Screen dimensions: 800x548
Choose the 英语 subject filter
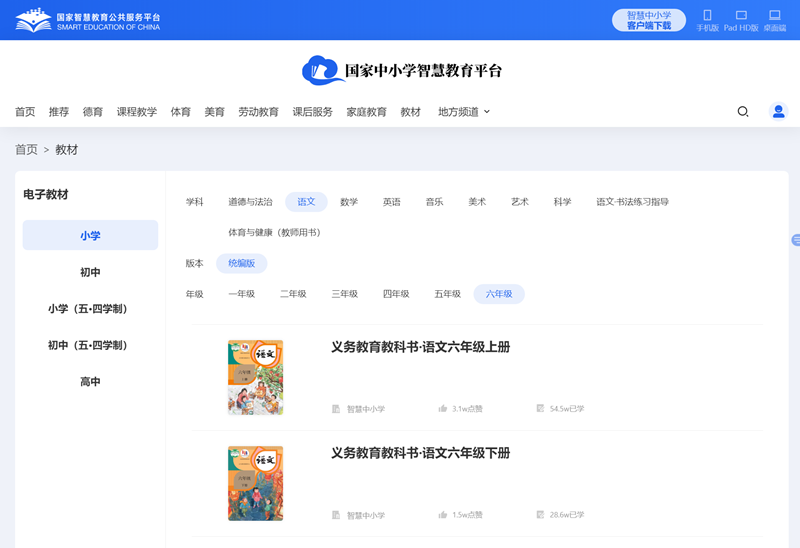(x=392, y=202)
